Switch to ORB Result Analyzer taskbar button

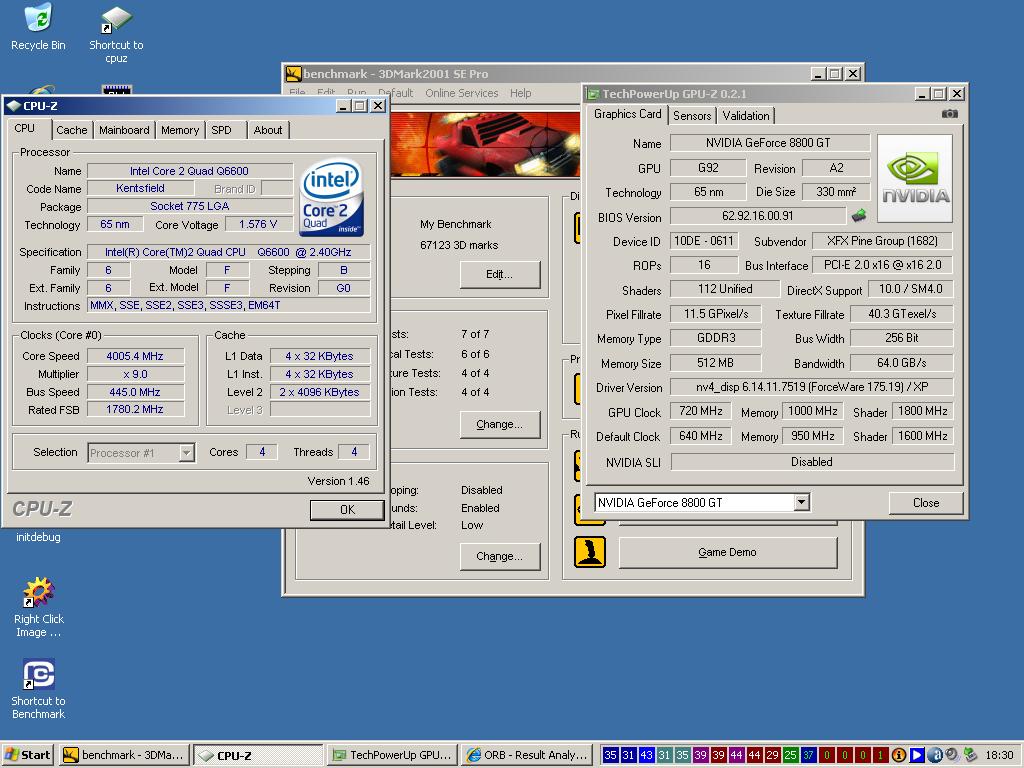click(x=526, y=755)
